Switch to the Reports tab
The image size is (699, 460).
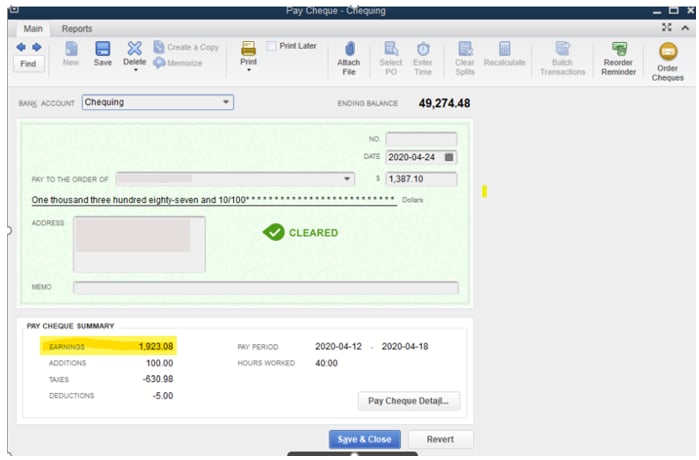point(77,29)
